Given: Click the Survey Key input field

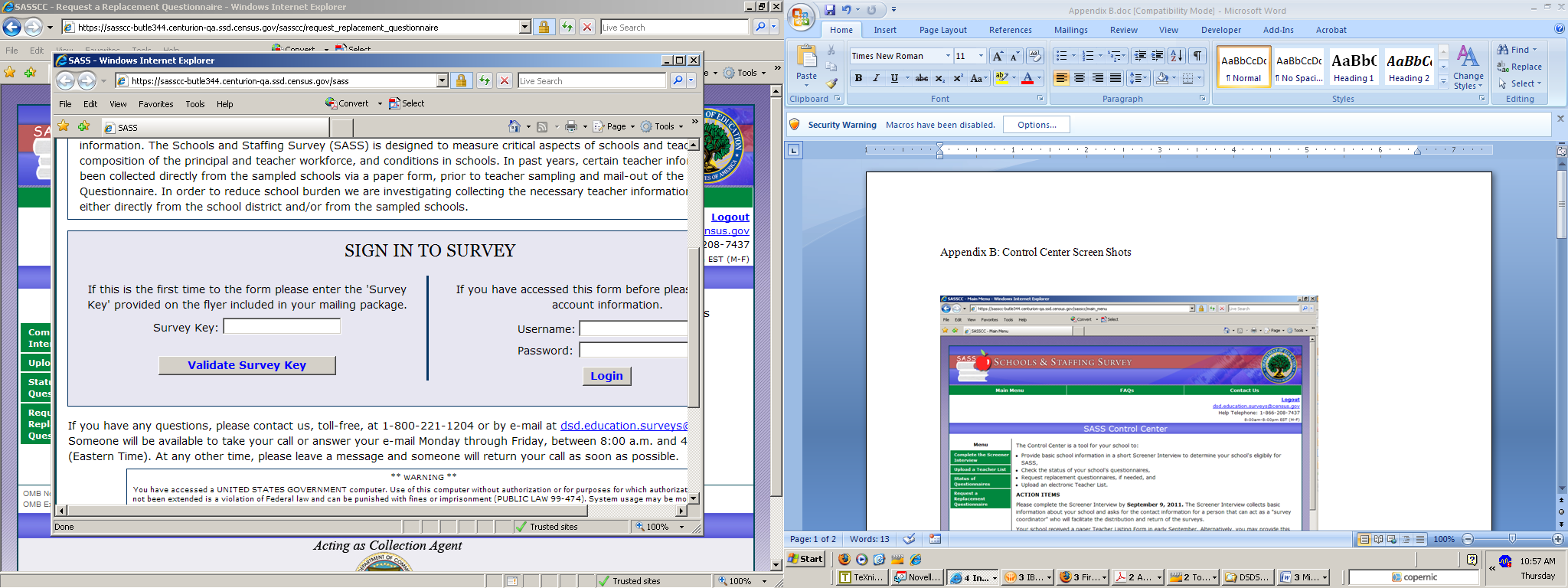Looking at the screenshot, I should pos(282,327).
